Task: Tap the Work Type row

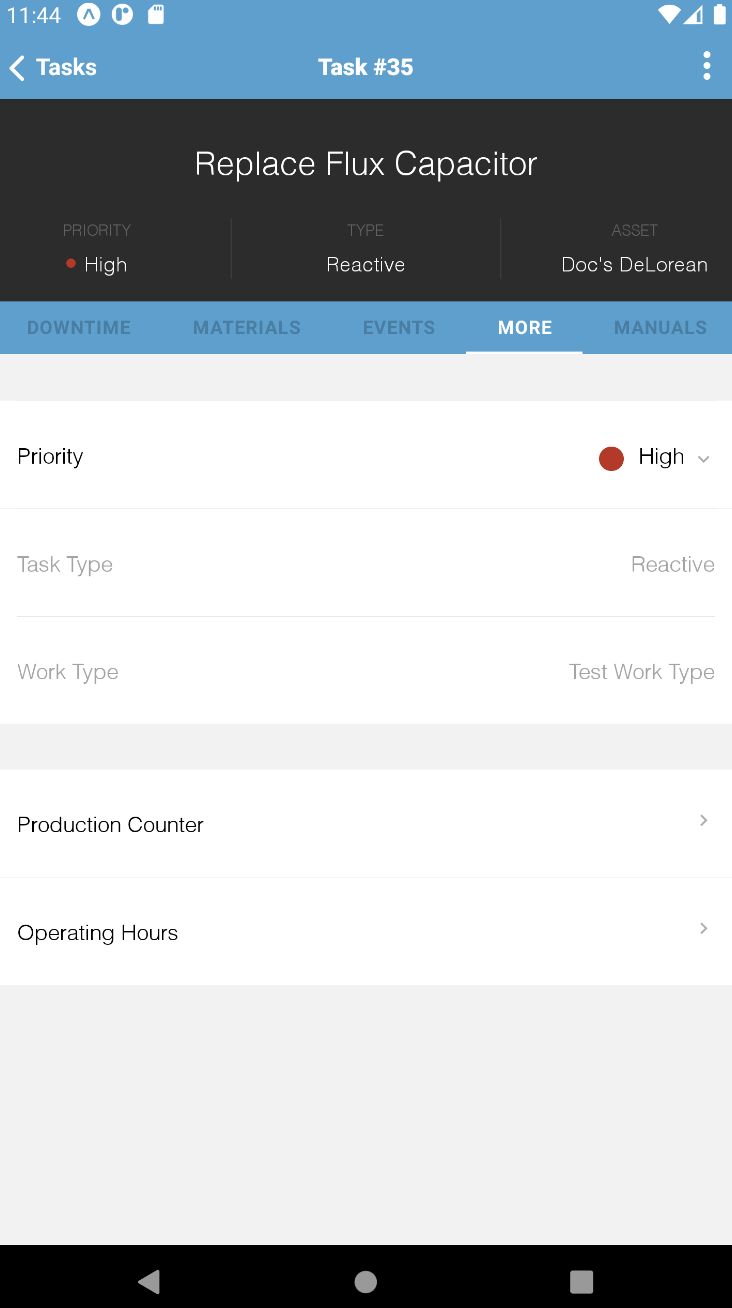Action: point(366,672)
